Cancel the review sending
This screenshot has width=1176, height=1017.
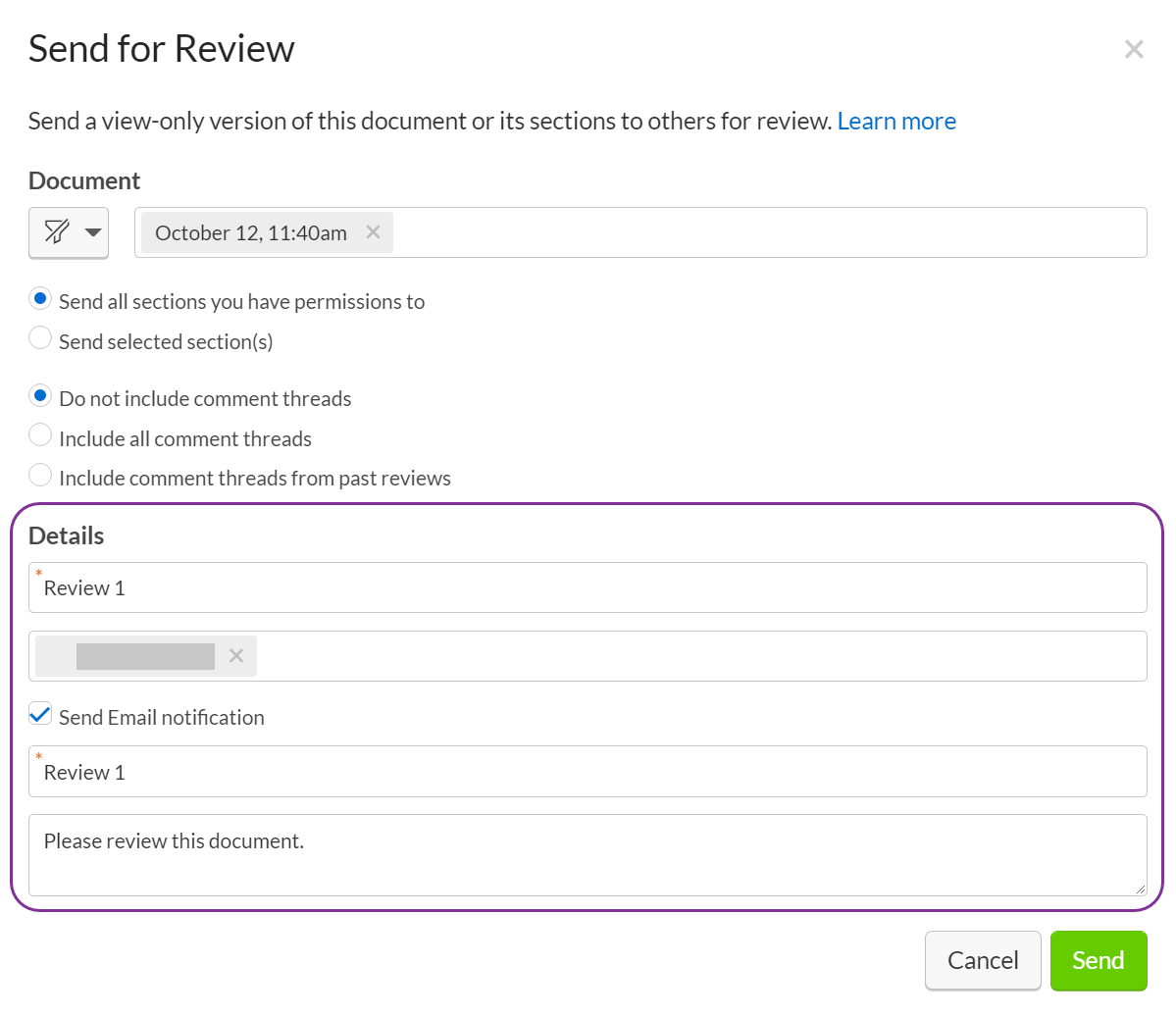tap(982, 960)
